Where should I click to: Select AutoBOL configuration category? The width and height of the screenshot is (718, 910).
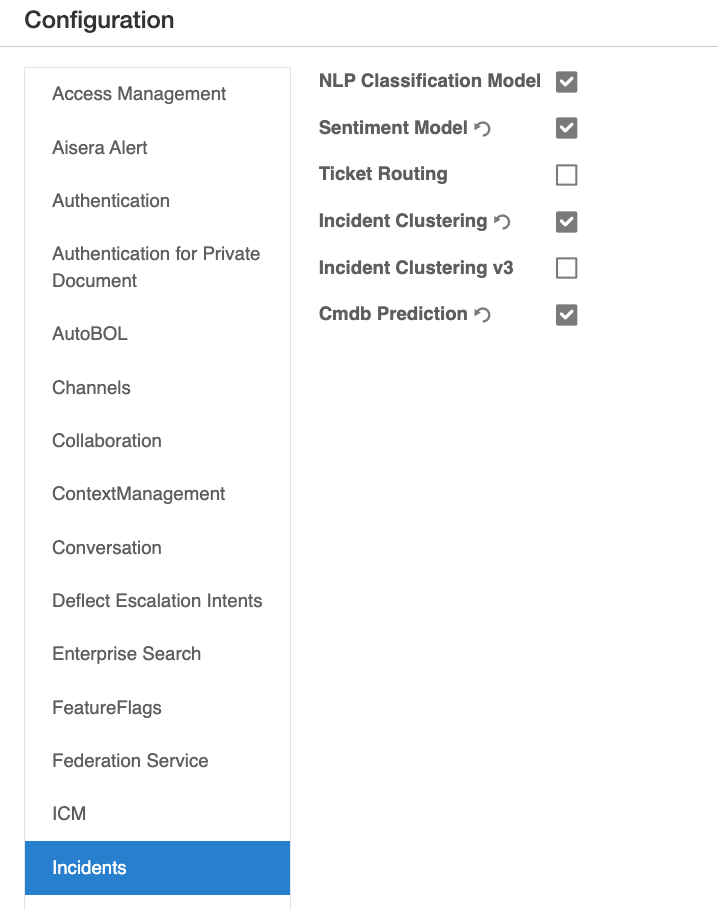[90, 334]
